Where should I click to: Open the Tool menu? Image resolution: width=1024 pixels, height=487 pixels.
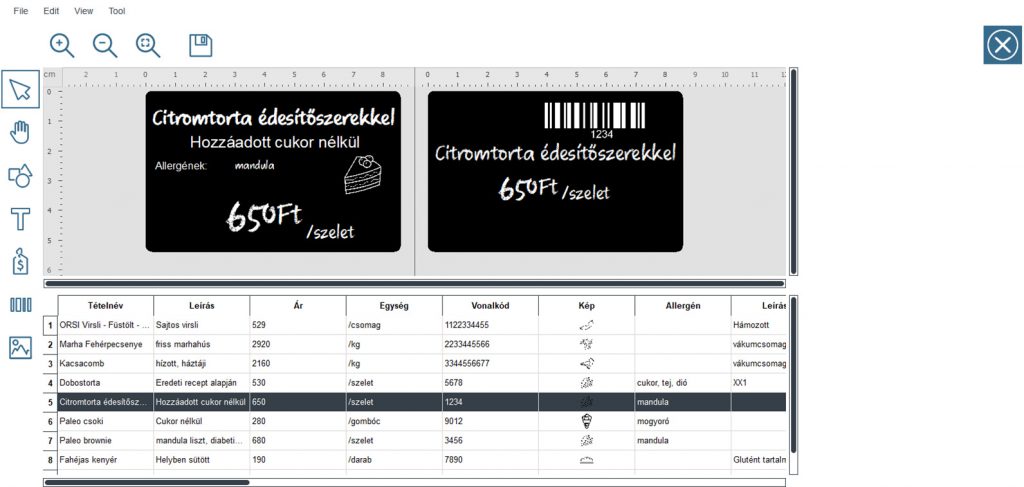pyautogui.click(x=117, y=11)
